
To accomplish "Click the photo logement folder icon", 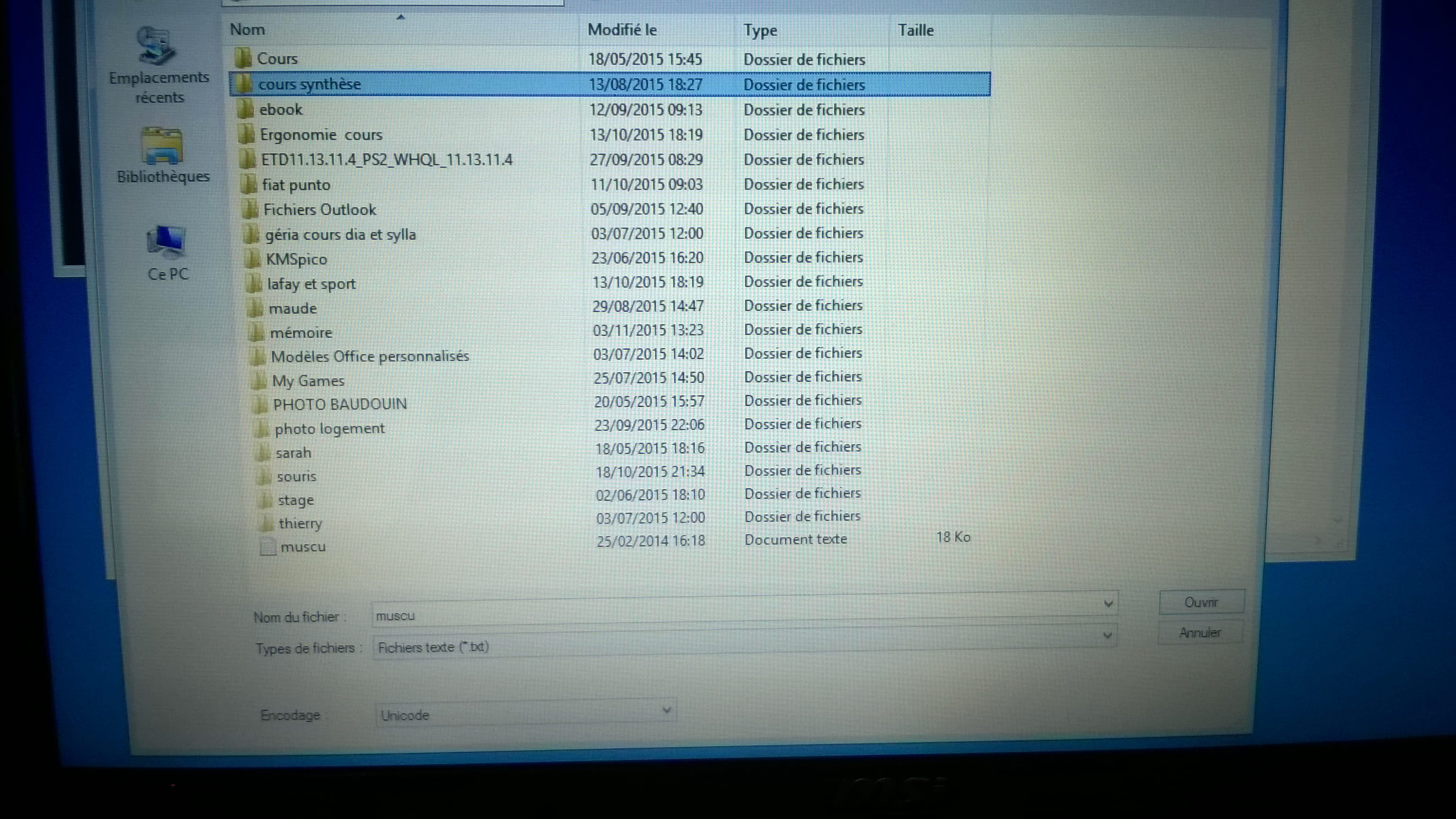I will tap(262, 428).
